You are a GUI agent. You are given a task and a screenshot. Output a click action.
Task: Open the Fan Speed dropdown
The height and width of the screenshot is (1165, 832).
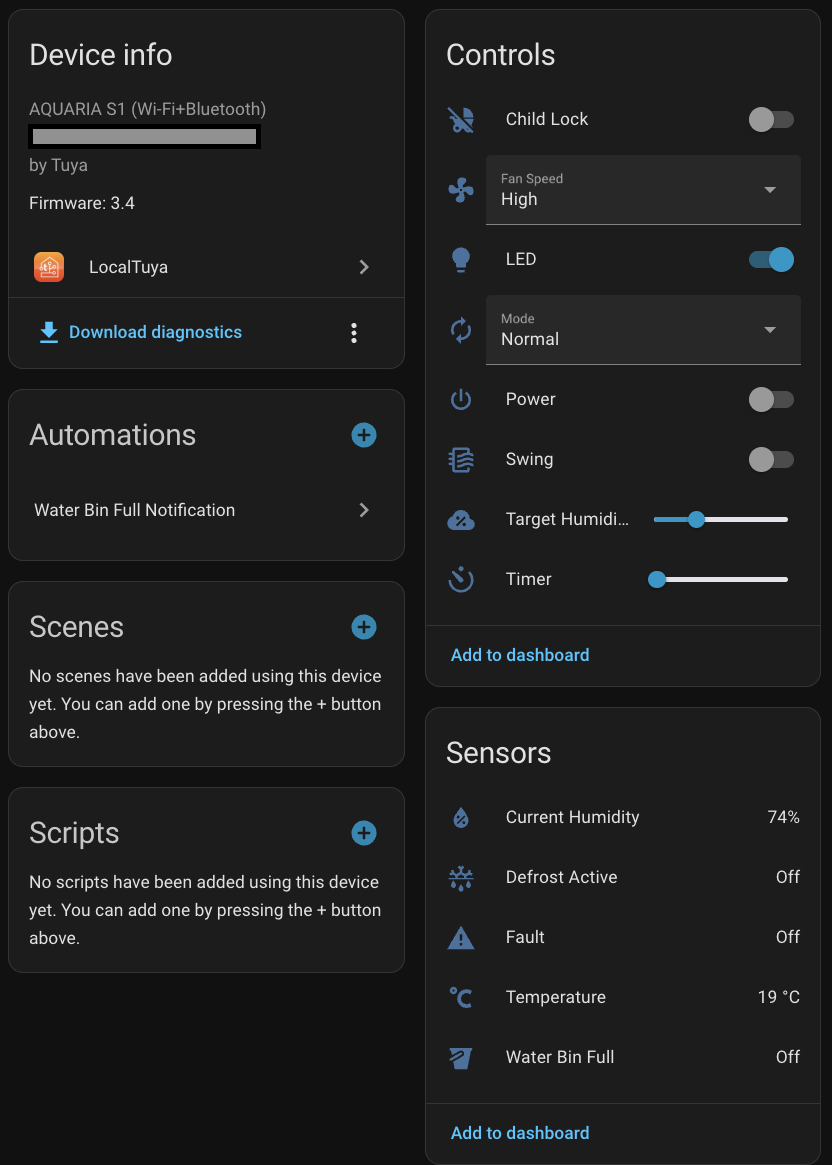click(643, 190)
